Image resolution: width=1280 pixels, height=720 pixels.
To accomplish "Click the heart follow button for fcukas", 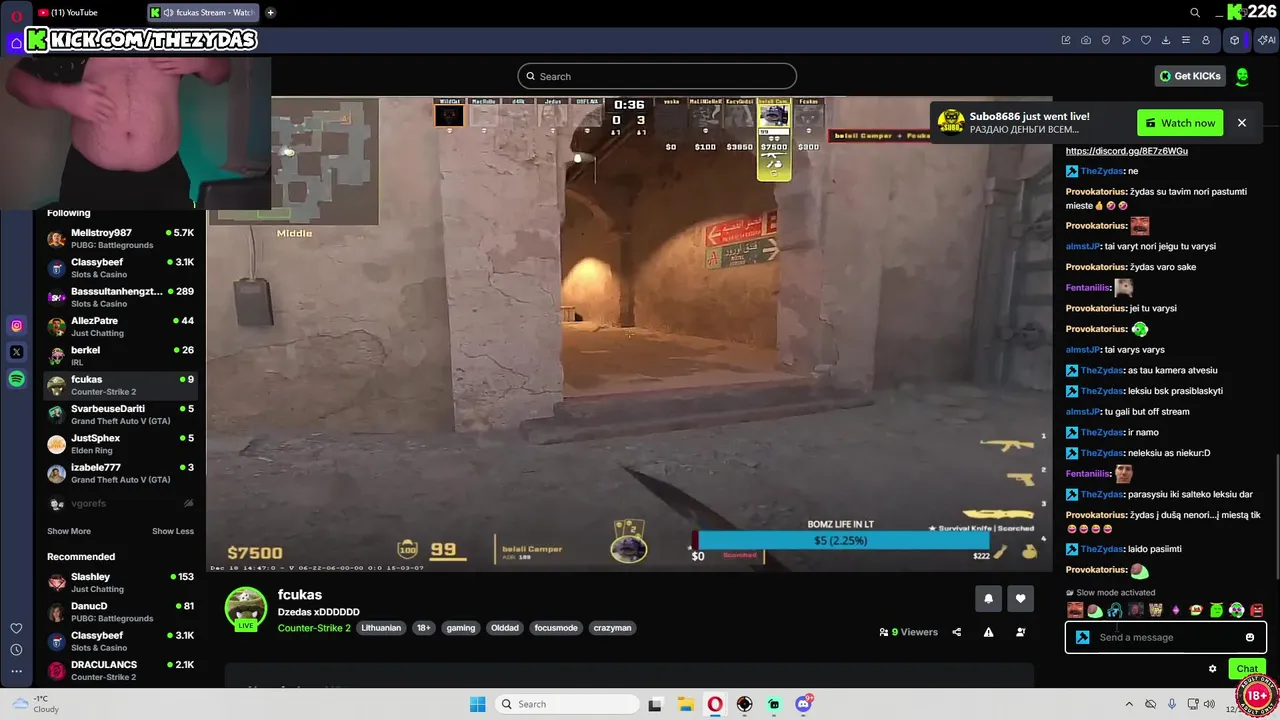I will pyautogui.click(x=1020, y=598).
